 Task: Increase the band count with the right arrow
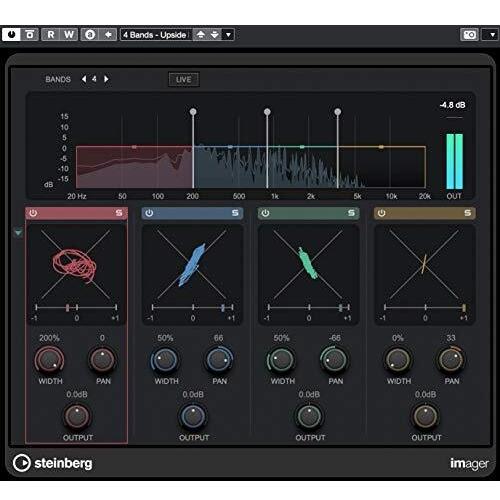coord(106,79)
